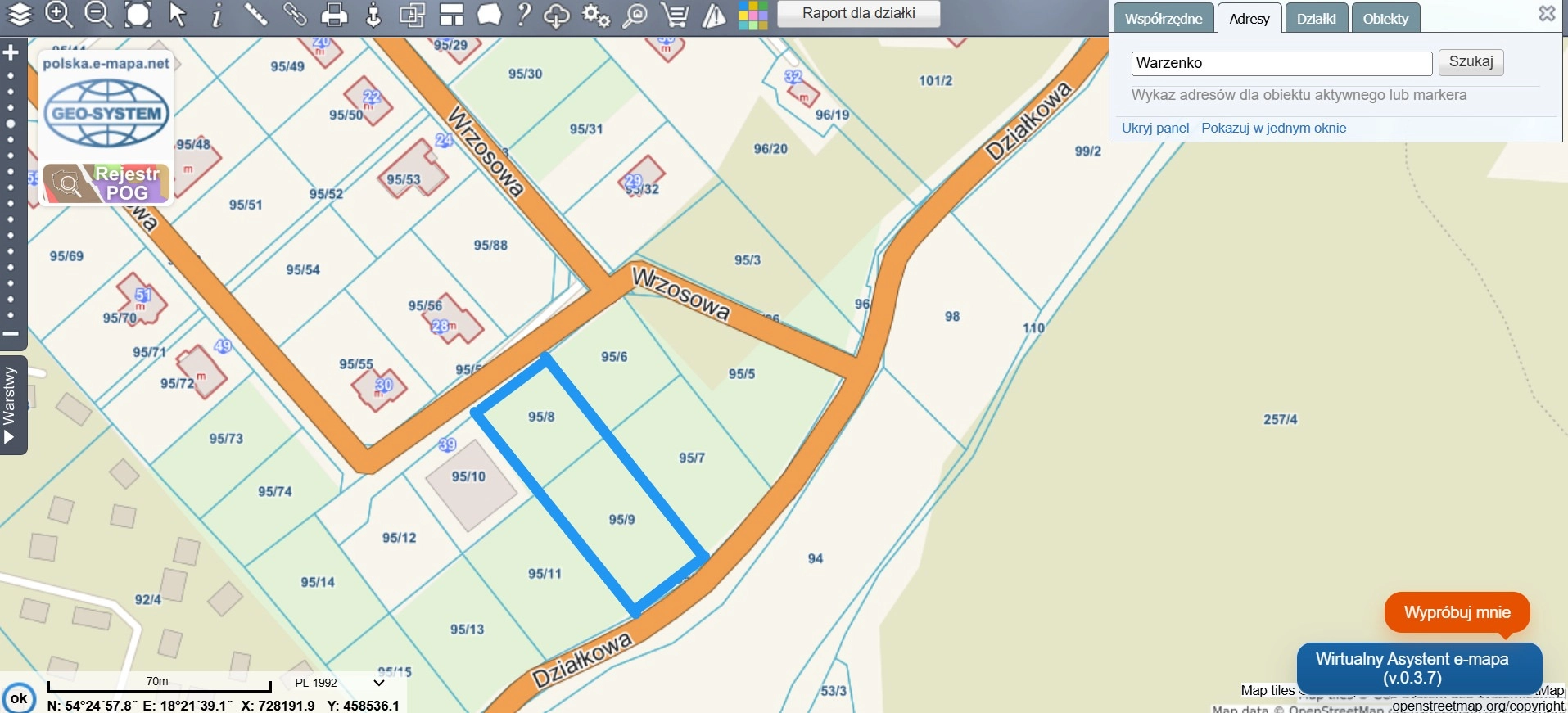1568x713 pixels.
Task: Click the Raport dla działki button
Action: pyautogui.click(x=858, y=14)
